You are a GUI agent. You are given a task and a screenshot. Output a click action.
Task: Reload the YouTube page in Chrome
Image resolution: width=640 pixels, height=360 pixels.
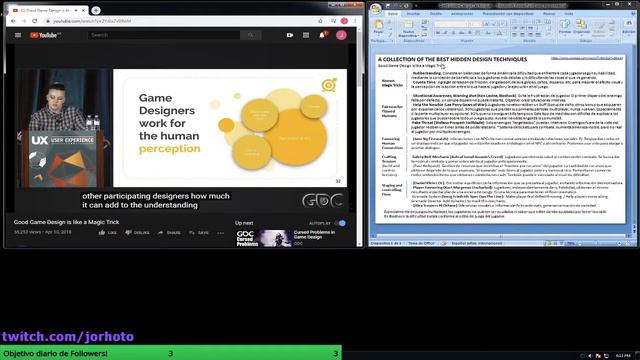35,21
